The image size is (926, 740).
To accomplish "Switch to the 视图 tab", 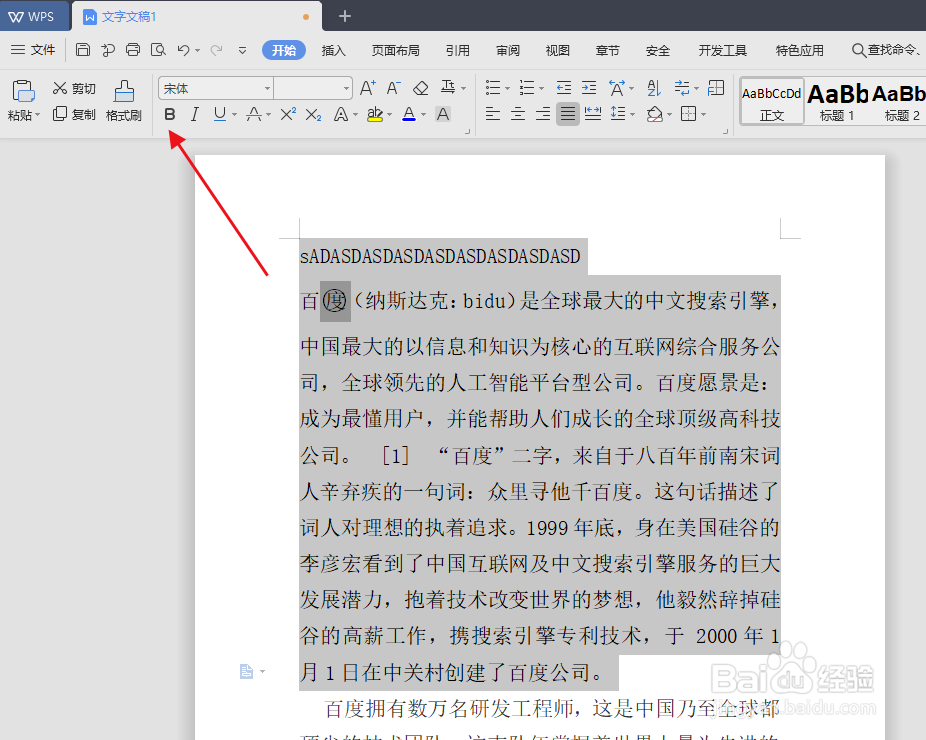I will click(x=557, y=51).
